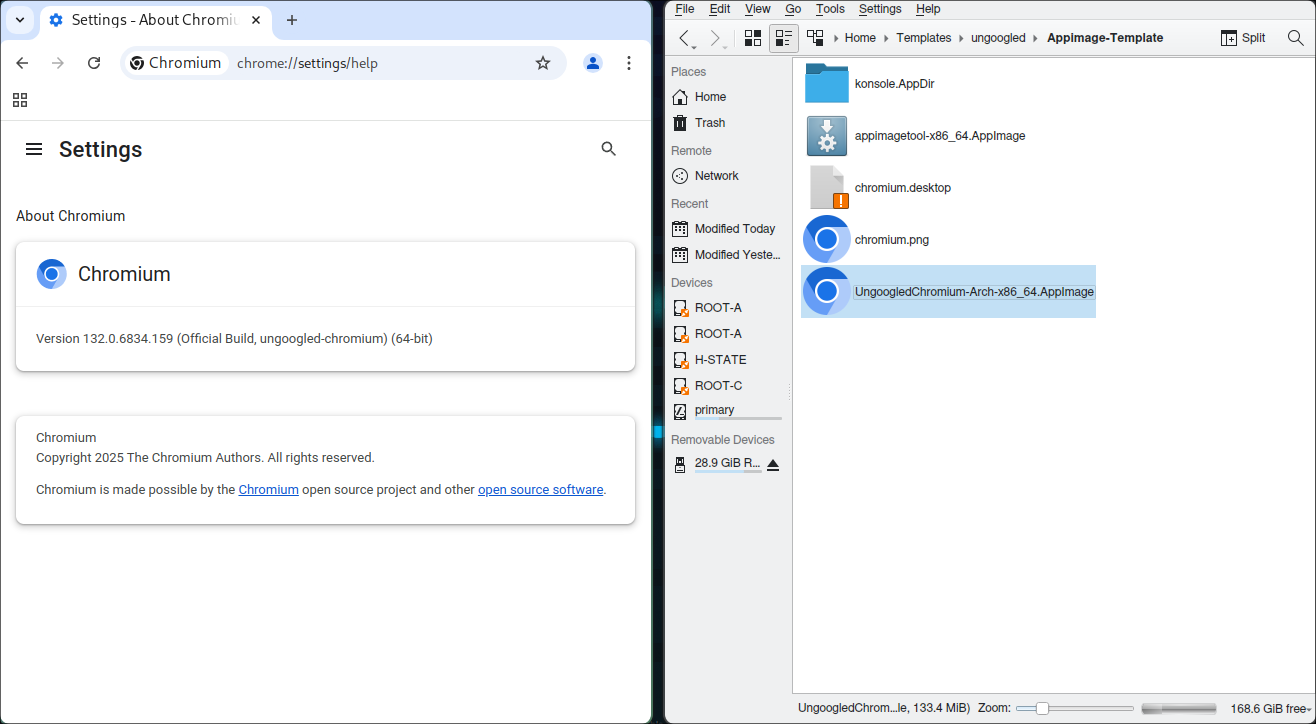Reload the Chromium settings page
This screenshot has width=1316, height=724.
pyautogui.click(x=94, y=63)
